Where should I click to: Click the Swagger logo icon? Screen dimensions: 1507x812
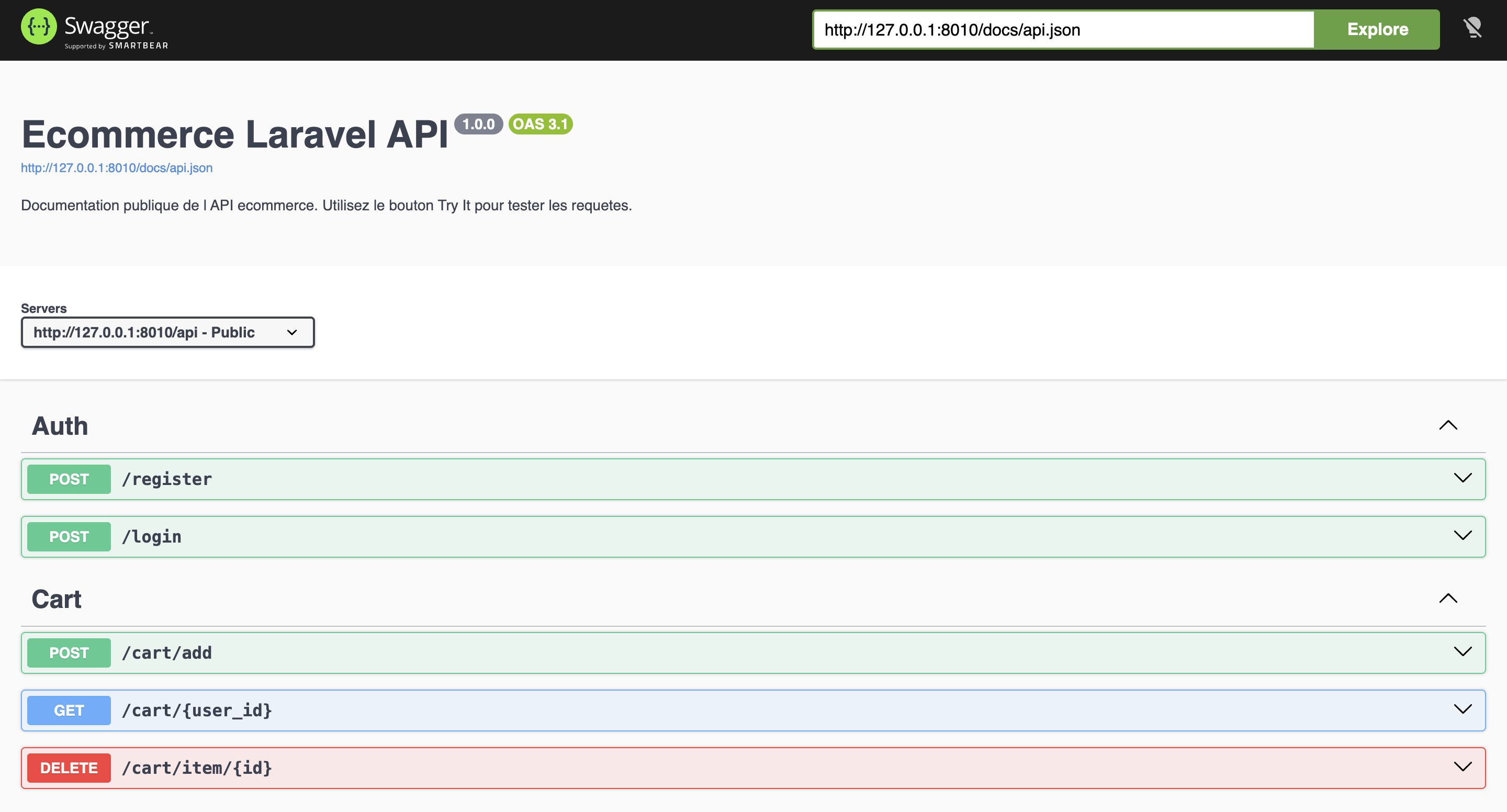39,27
